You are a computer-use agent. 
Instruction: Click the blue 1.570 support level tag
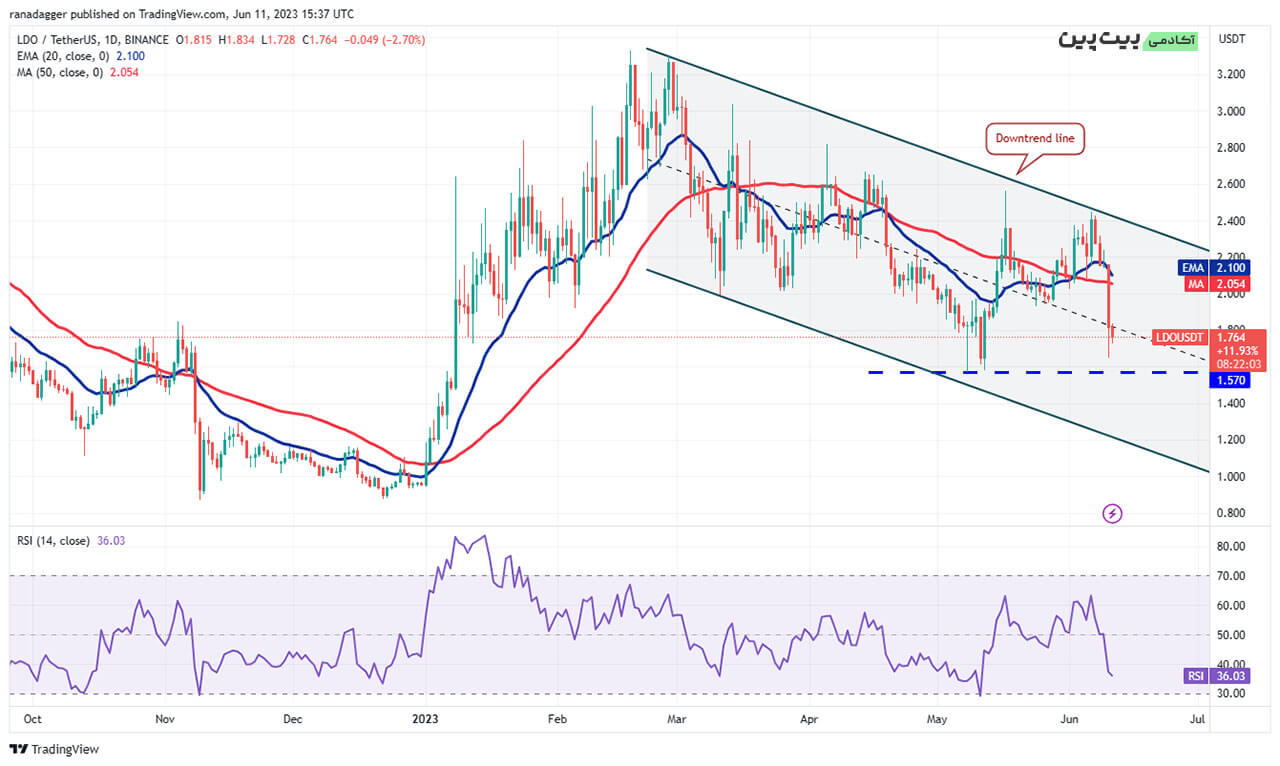1230,380
